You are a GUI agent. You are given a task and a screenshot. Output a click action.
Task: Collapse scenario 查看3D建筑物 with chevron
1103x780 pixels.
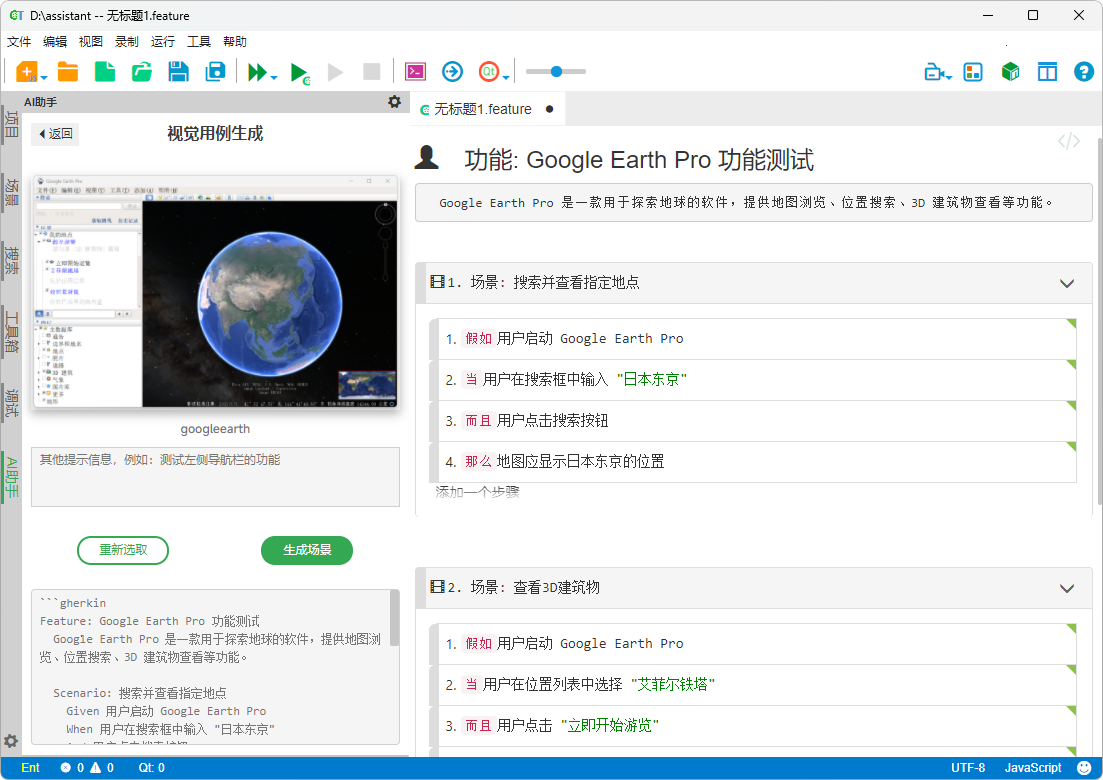click(x=1066, y=589)
